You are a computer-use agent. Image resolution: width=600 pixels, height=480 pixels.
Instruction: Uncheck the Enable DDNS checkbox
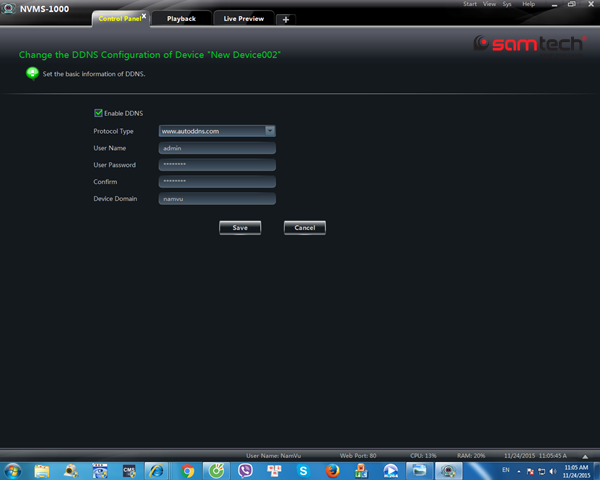(x=98, y=113)
